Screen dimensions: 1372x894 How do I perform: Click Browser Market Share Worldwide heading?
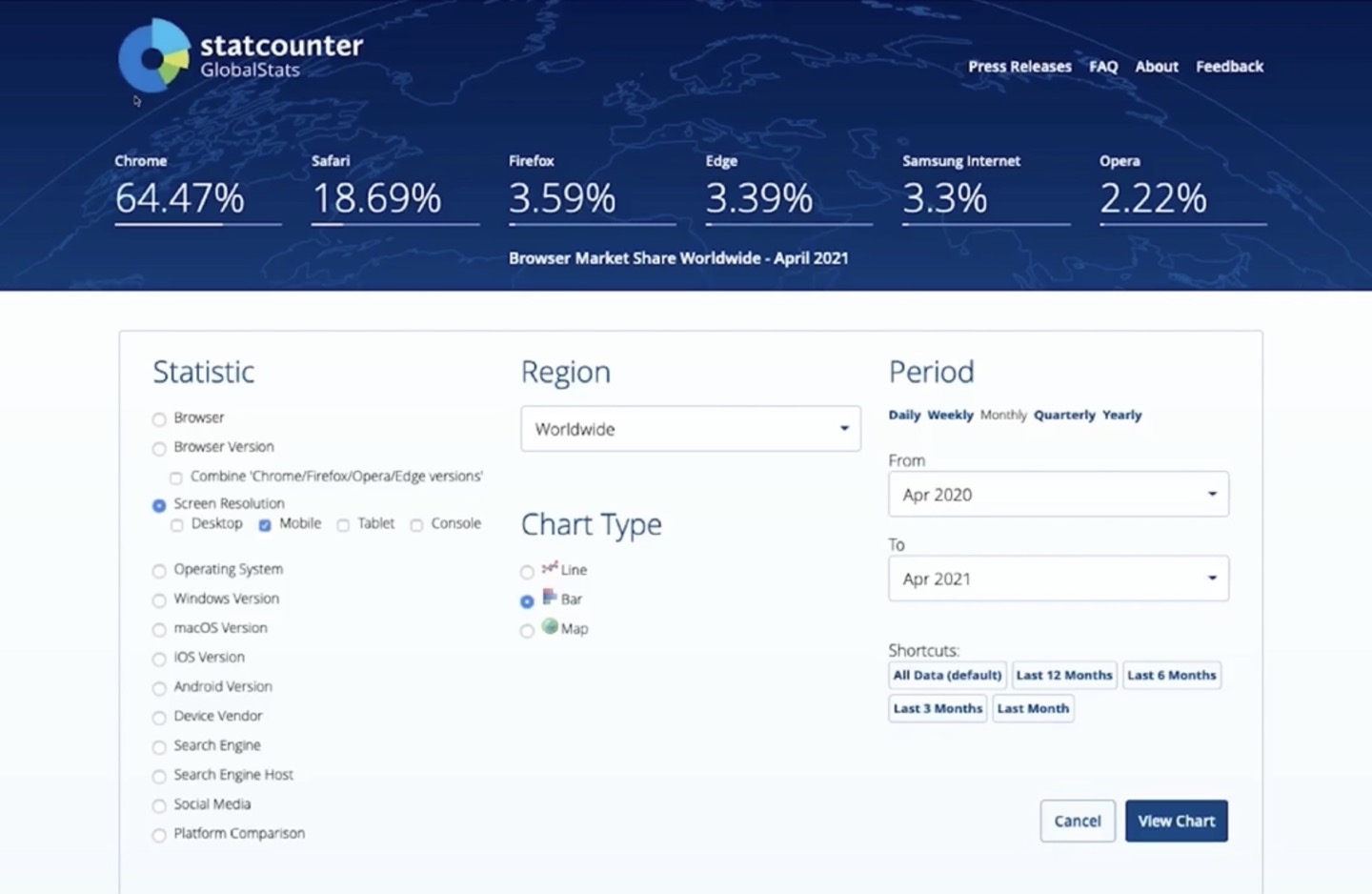(678, 258)
